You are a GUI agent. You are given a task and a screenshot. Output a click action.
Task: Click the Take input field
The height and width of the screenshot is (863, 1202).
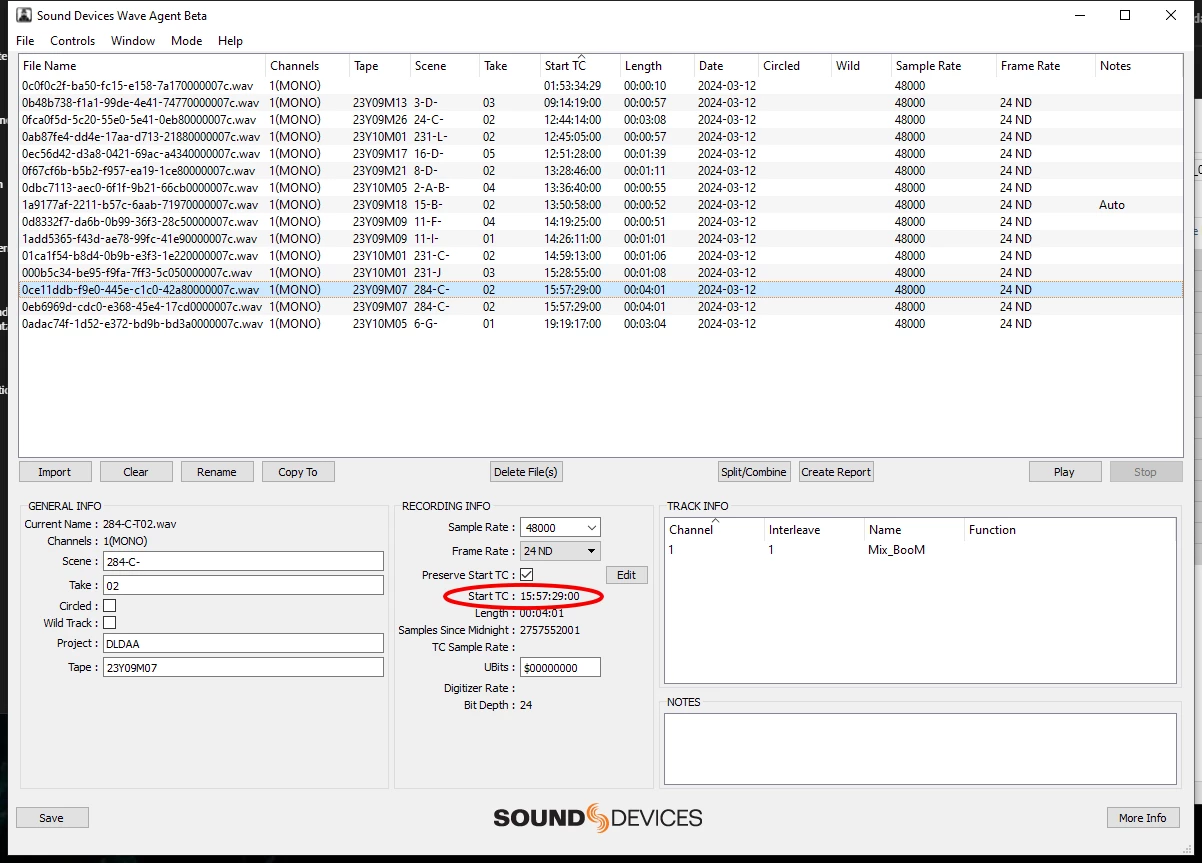pos(243,585)
